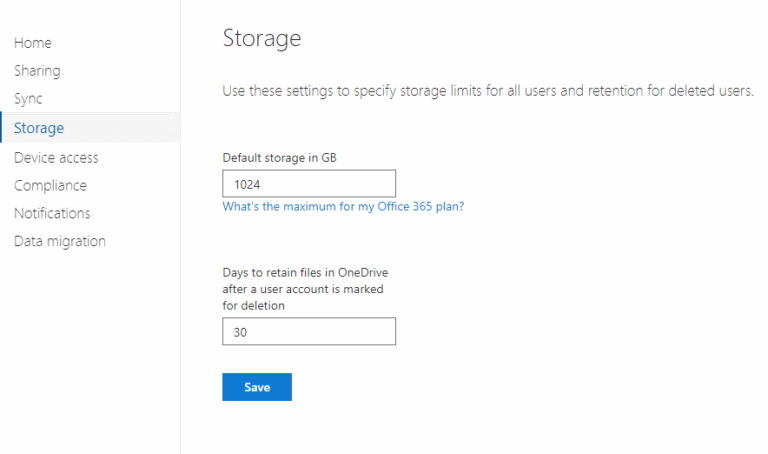
Task: Click blank sidebar area below Data migration
Action: point(90,350)
